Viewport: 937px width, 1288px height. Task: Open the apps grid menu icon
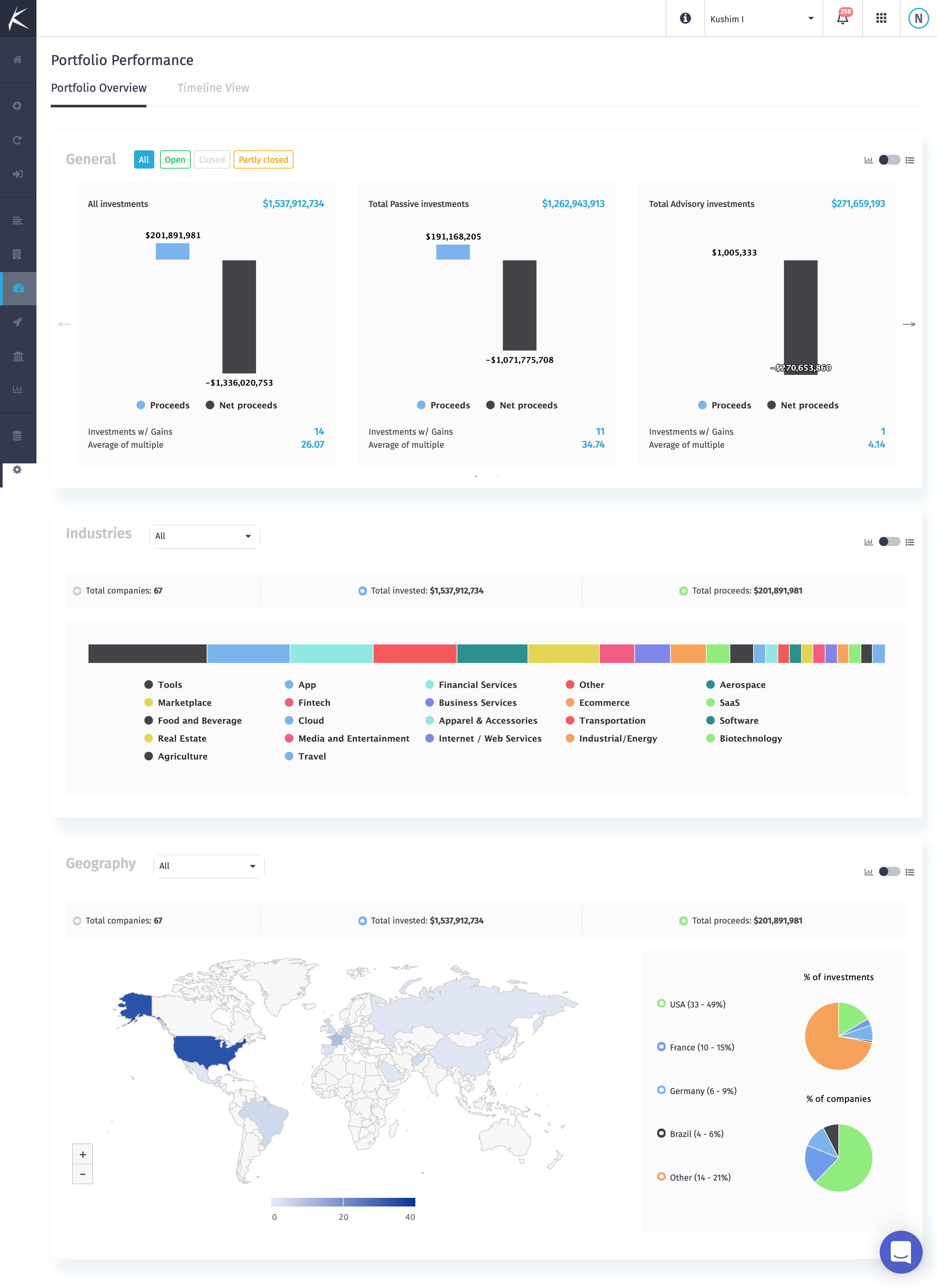point(881,18)
